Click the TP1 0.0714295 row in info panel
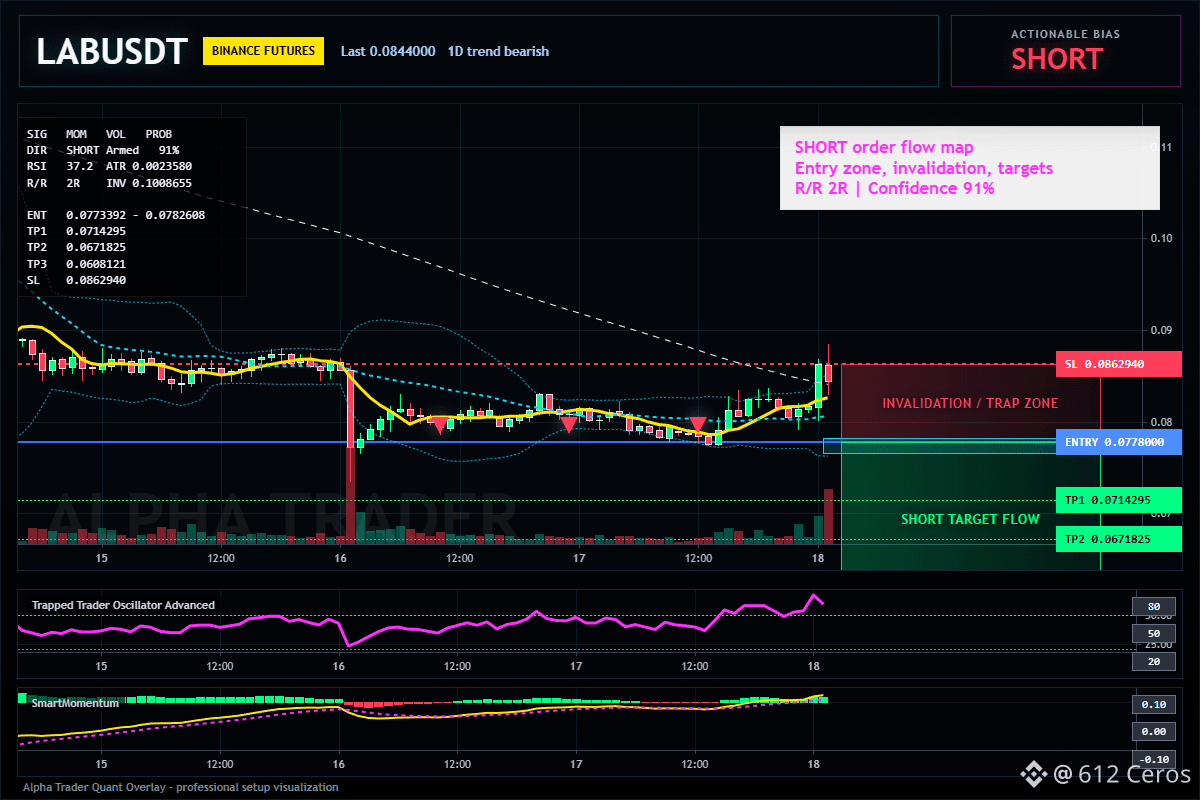Viewport: 1200px width, 800px height. click(x=76, y=231)
